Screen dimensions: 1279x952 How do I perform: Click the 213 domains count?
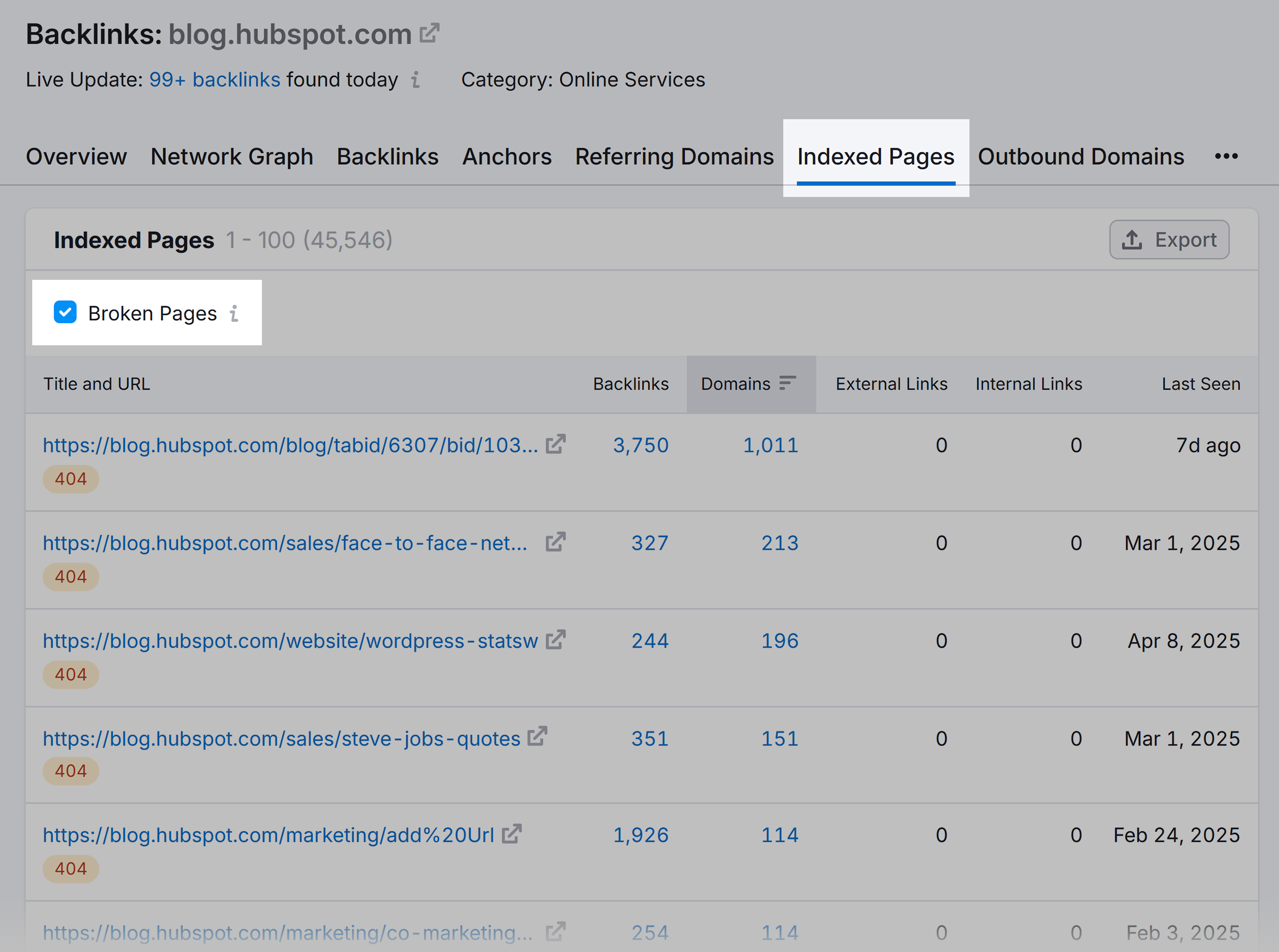pos(779,543)
